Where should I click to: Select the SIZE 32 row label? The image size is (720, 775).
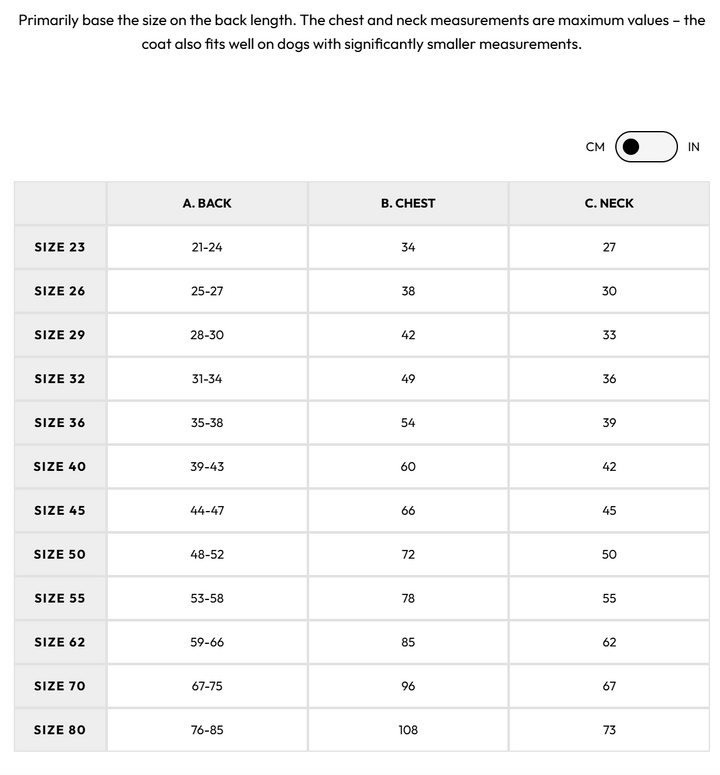pyautogui.click(x=60, y=379)
